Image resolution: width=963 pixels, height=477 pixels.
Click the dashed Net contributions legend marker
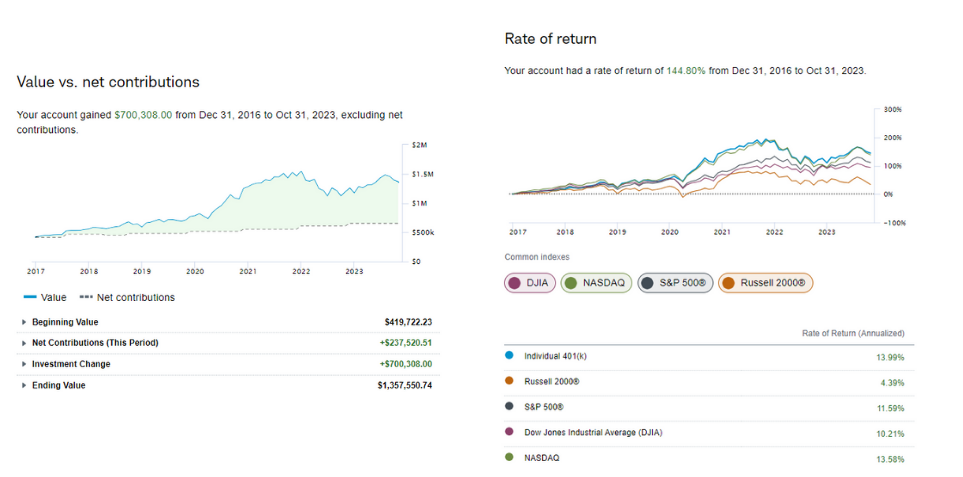(86, 297)
